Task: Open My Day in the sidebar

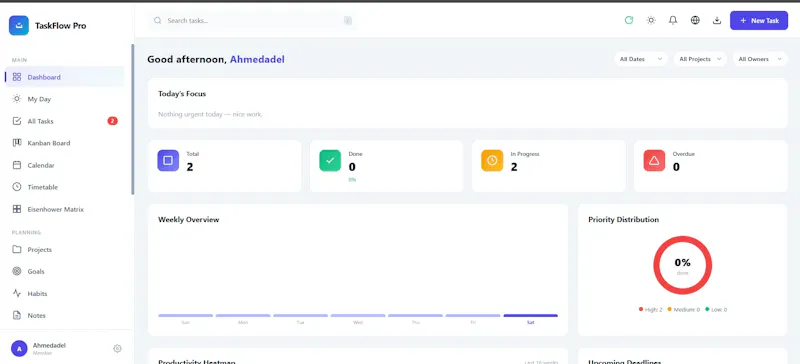Action: point(65,99)
